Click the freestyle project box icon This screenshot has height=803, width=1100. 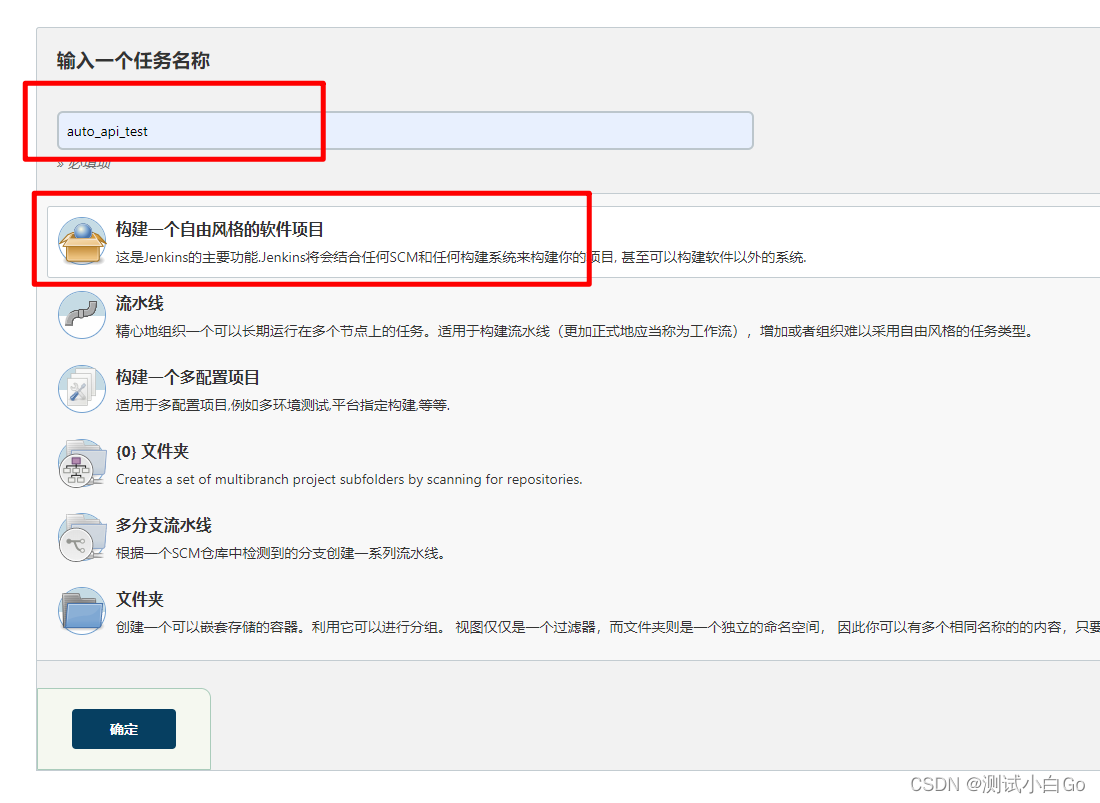click(82, 241)
